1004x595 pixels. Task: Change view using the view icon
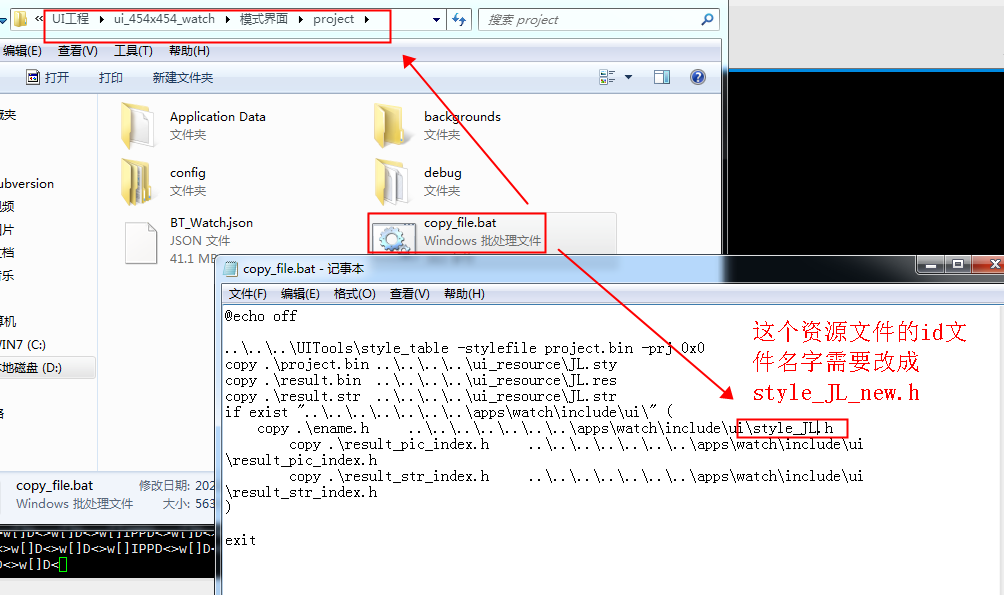607,77
